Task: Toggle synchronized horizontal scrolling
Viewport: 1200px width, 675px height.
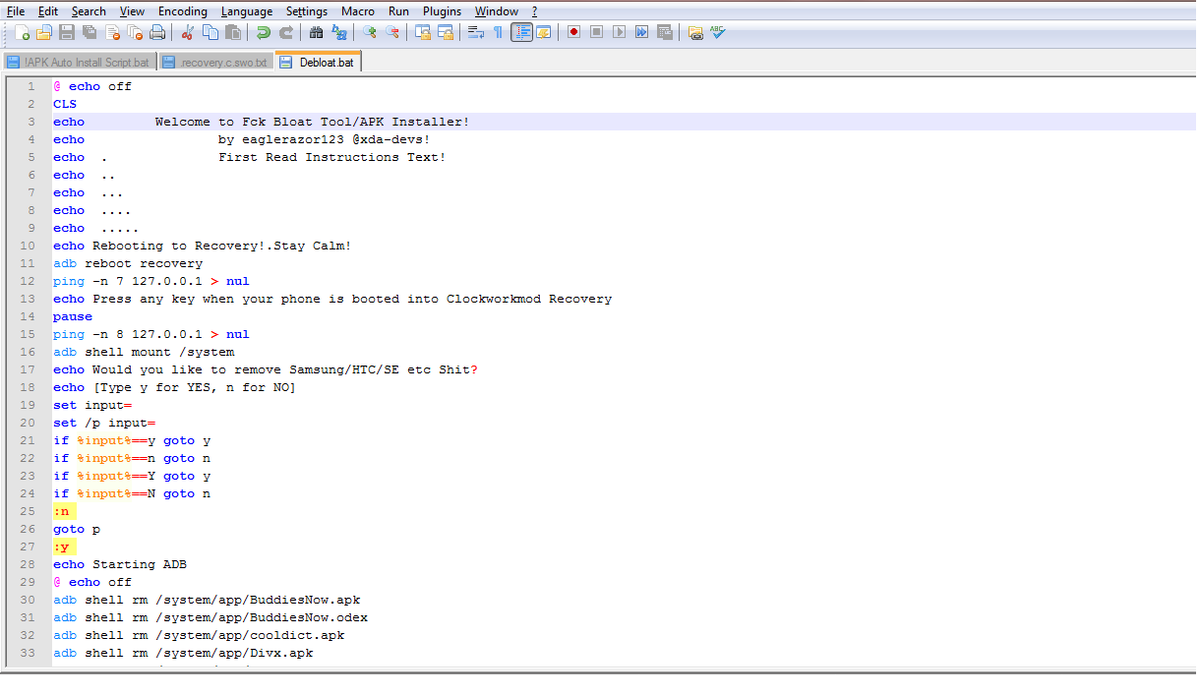Action: [445, 32]
